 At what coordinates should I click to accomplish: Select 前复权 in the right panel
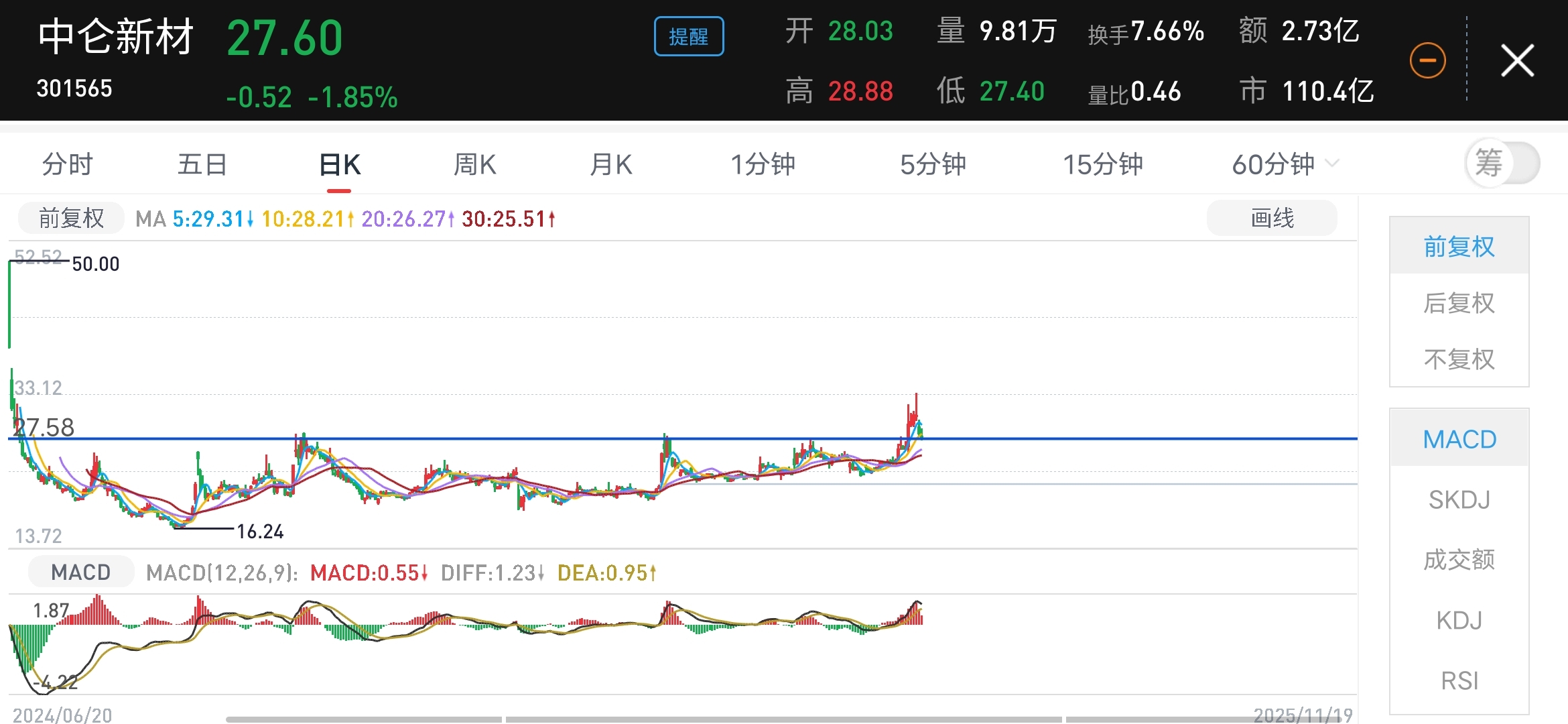[1459, 246]
